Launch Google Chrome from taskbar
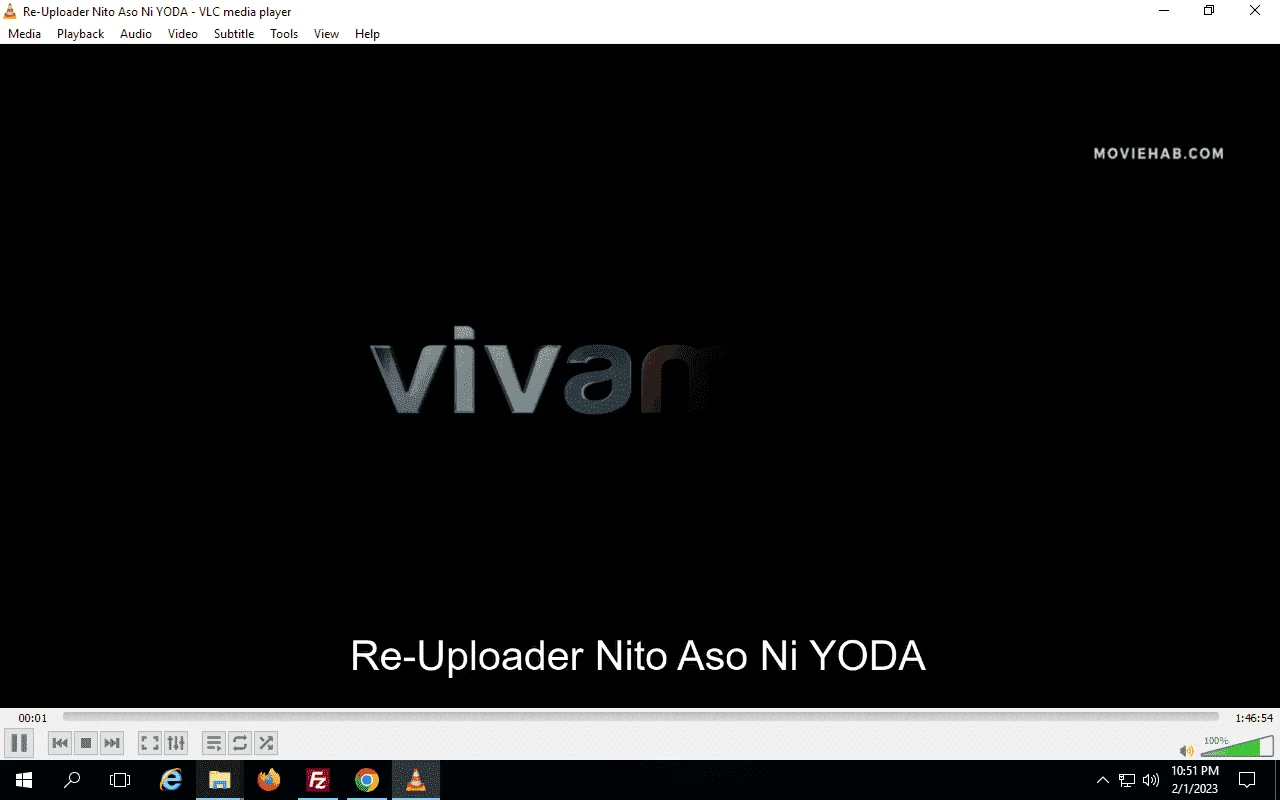The height and width of the screenshot is (800, 1280). click(367, 780)
